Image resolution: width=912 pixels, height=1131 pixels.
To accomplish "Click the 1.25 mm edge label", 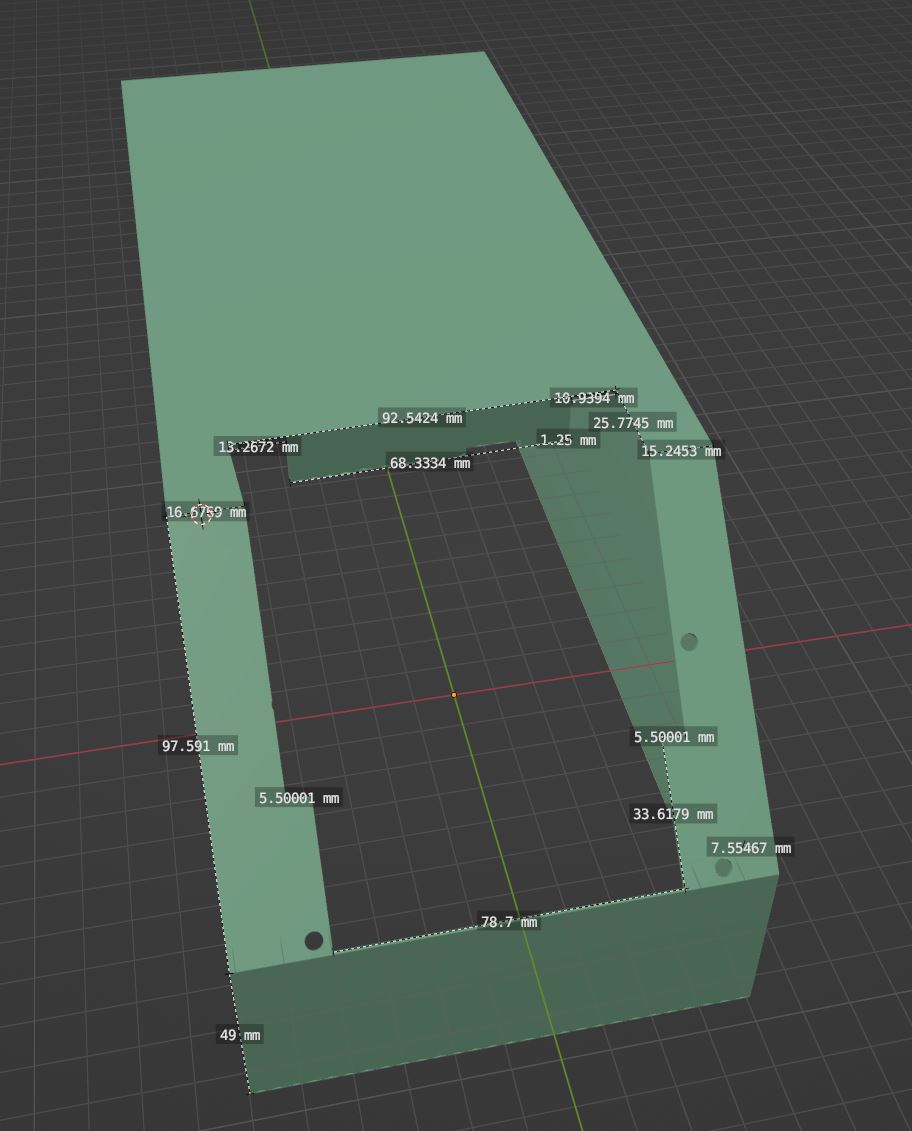I will coord(567,440).
